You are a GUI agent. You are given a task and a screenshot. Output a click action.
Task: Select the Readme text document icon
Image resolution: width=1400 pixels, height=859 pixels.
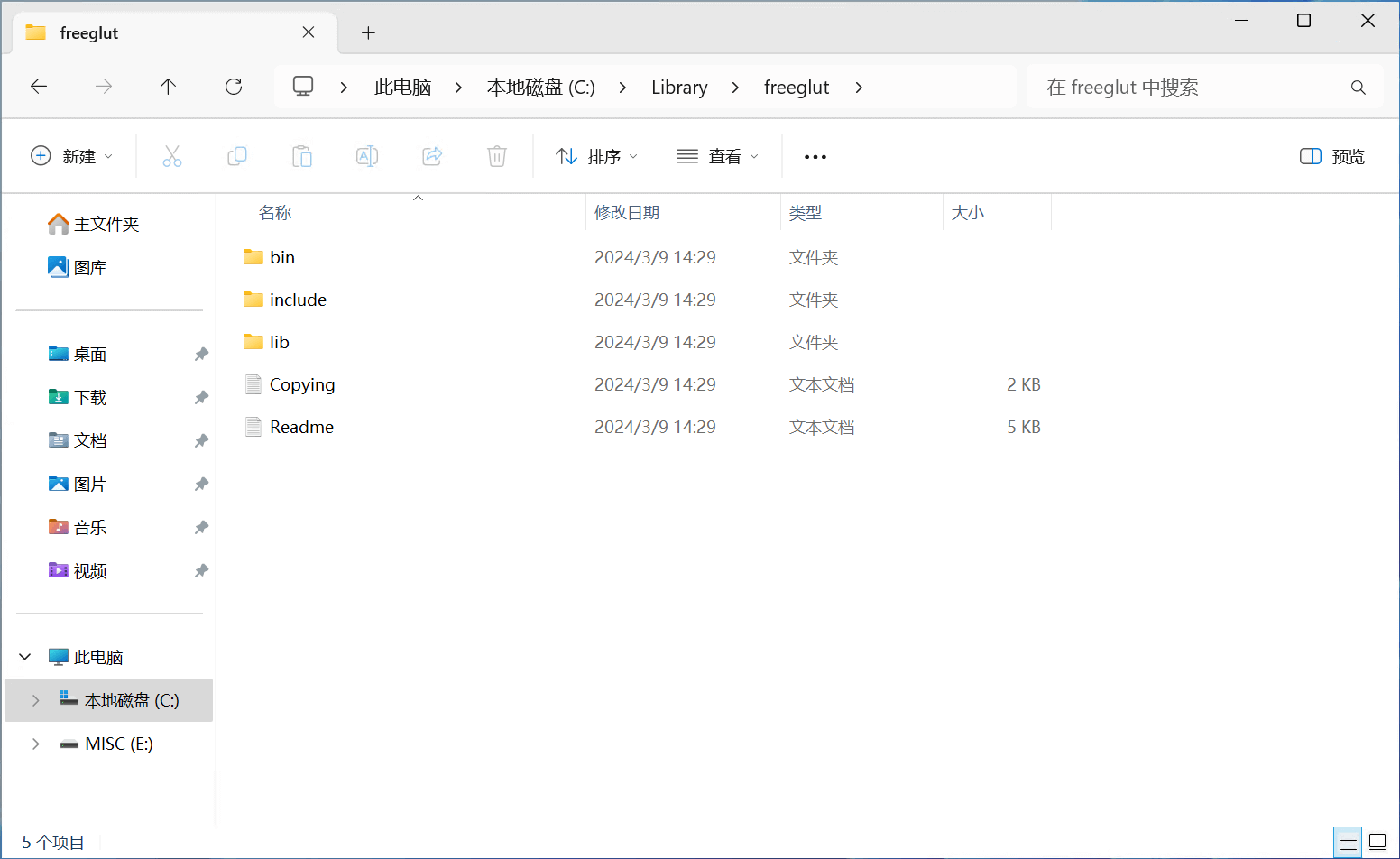click(253, 427)
